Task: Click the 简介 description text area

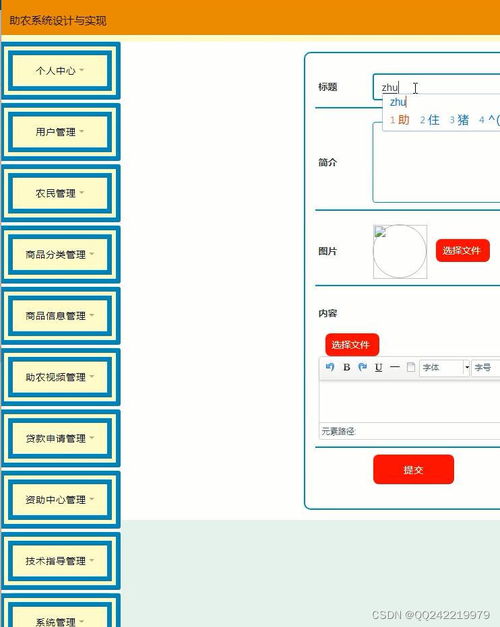Action: click(x=436, y=162)
